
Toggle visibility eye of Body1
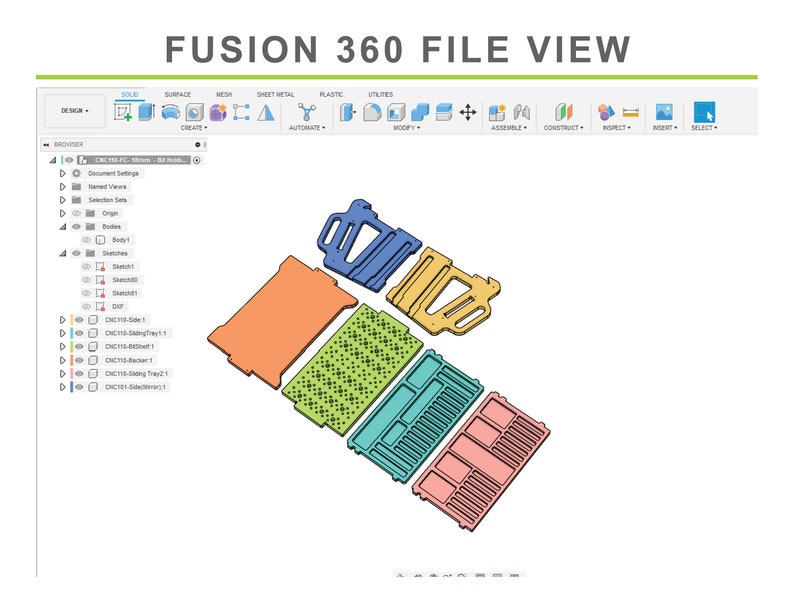click(87, 240)
